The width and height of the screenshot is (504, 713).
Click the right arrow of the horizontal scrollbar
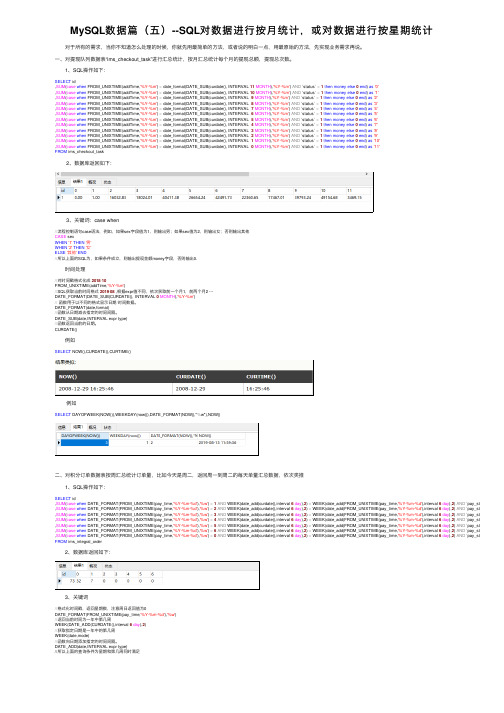pyautogui.click(x=367, y=174)
